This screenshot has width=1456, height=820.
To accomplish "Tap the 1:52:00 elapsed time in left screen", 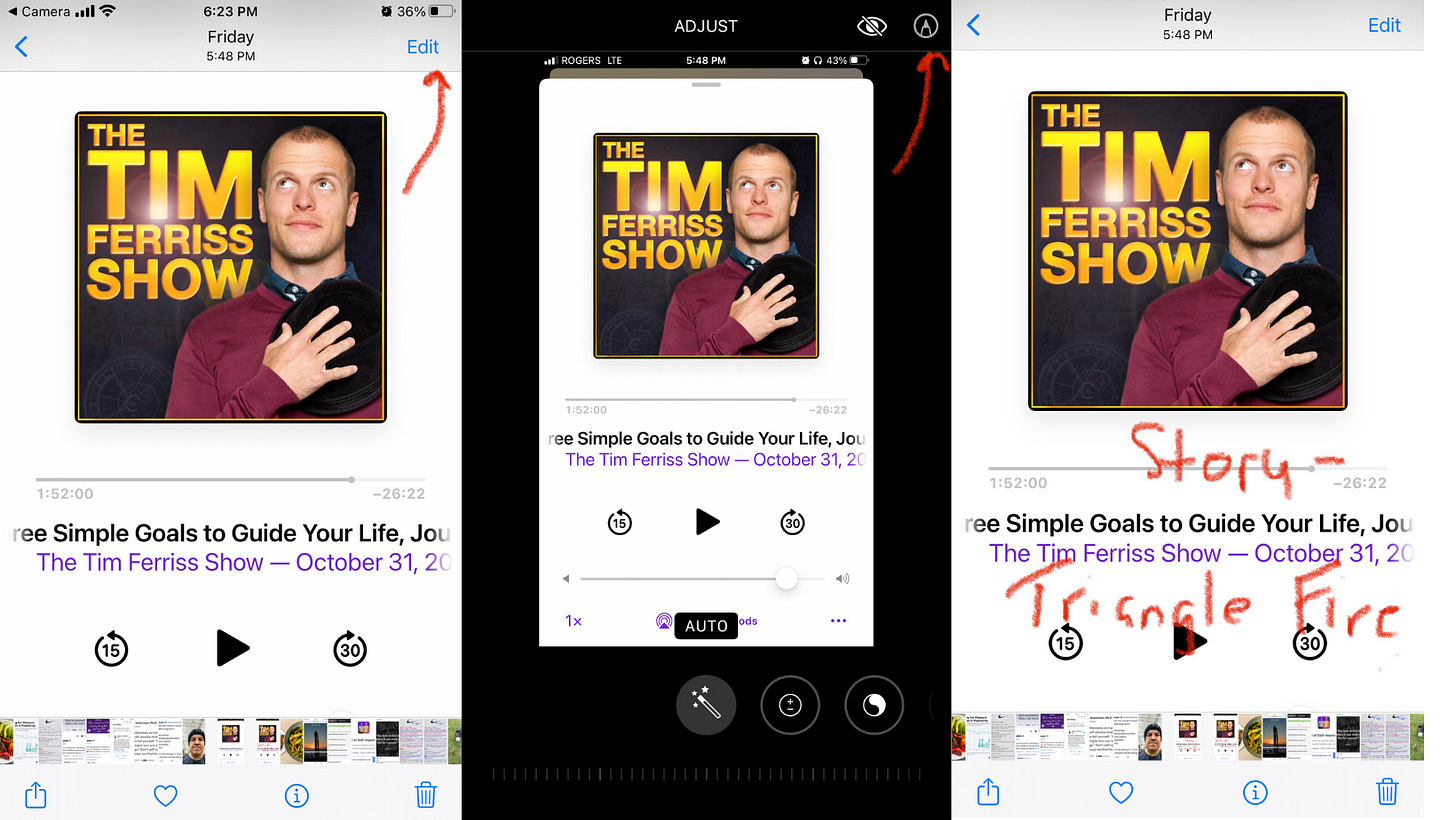I will [x=65, y=494].
